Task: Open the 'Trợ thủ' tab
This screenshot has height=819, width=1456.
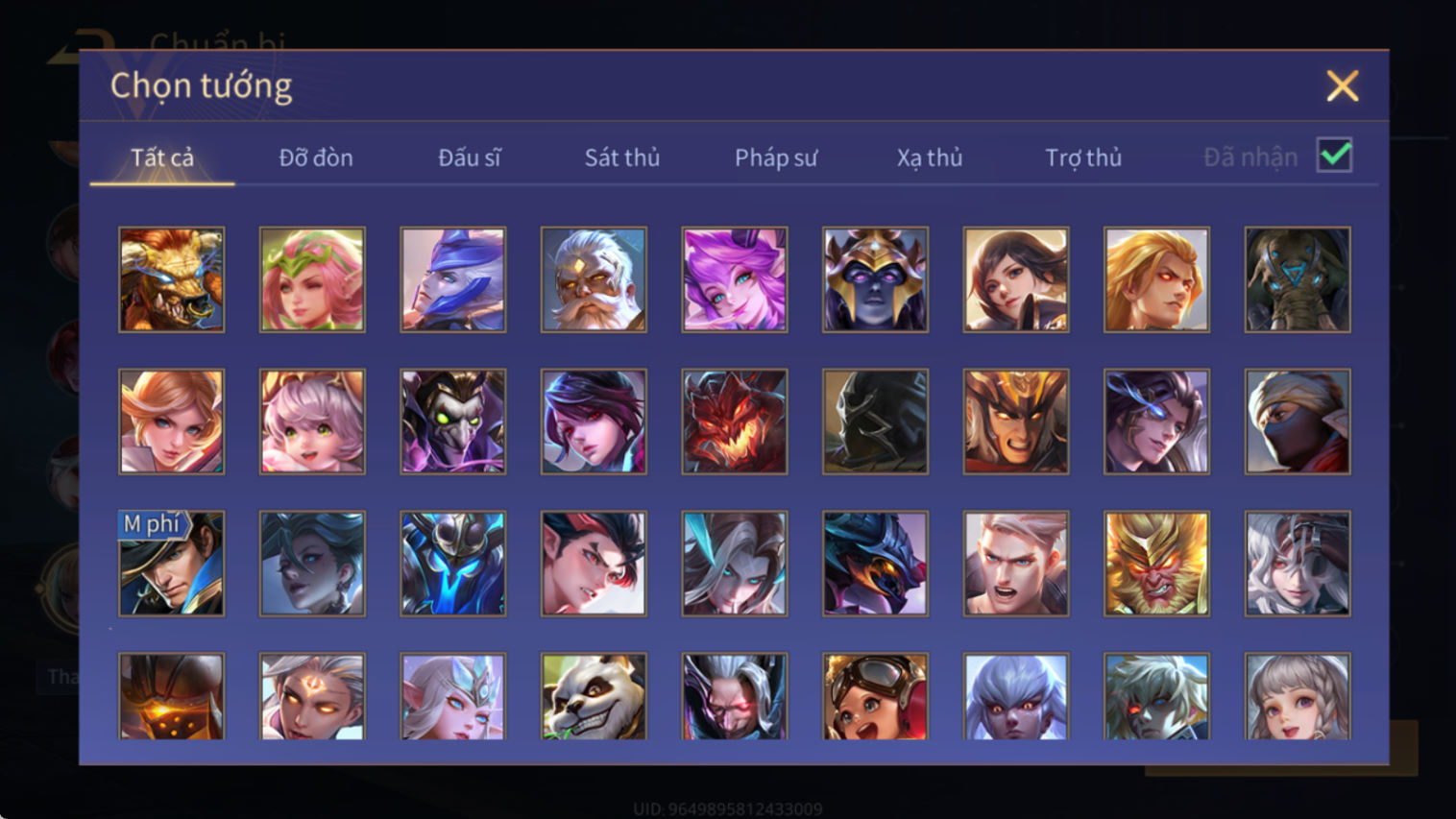Action: 1083,157
